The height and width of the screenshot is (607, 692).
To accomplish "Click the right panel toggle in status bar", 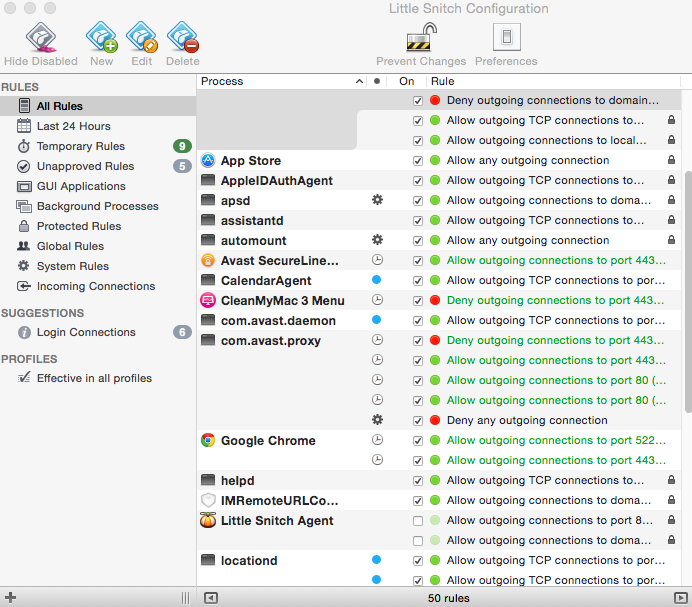I will [681, 598].
